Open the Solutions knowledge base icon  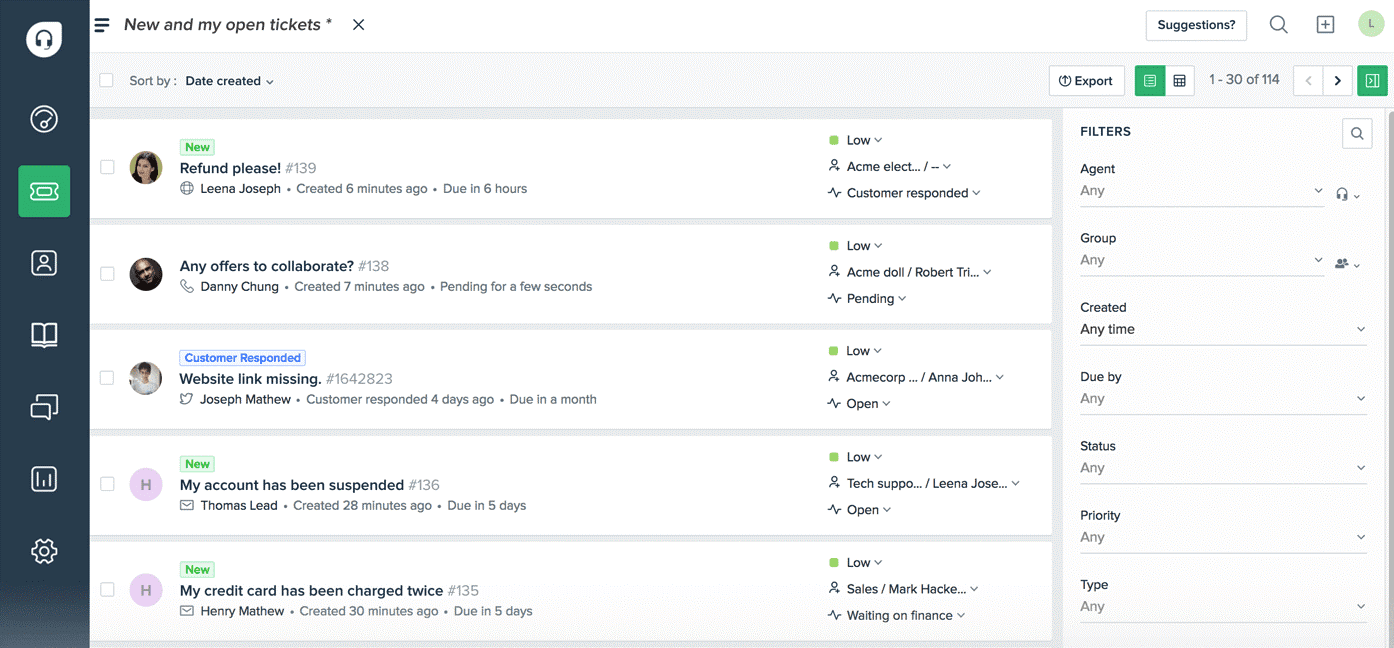[44, 335]
